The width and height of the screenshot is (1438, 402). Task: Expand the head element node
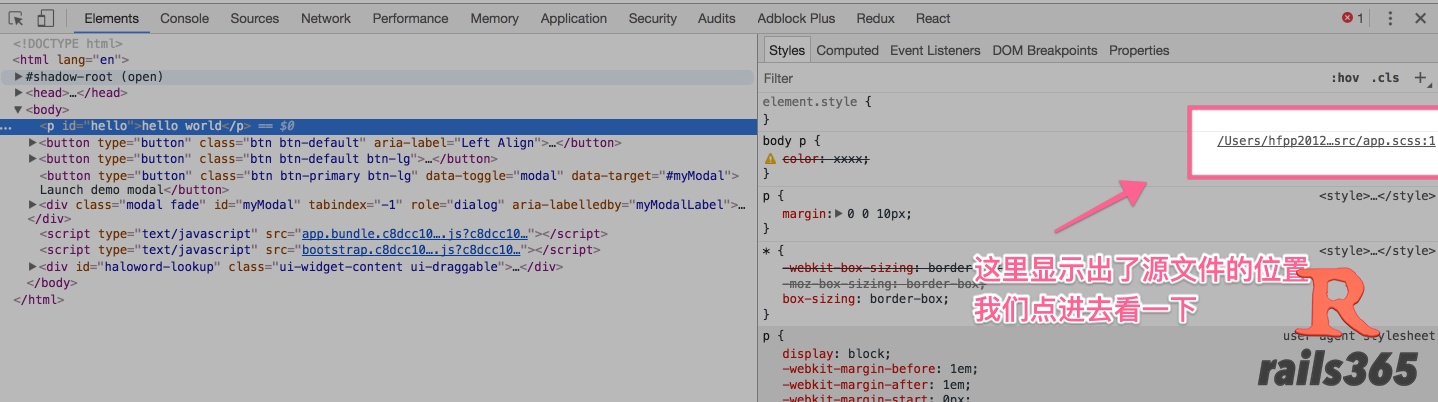[19, 93]
